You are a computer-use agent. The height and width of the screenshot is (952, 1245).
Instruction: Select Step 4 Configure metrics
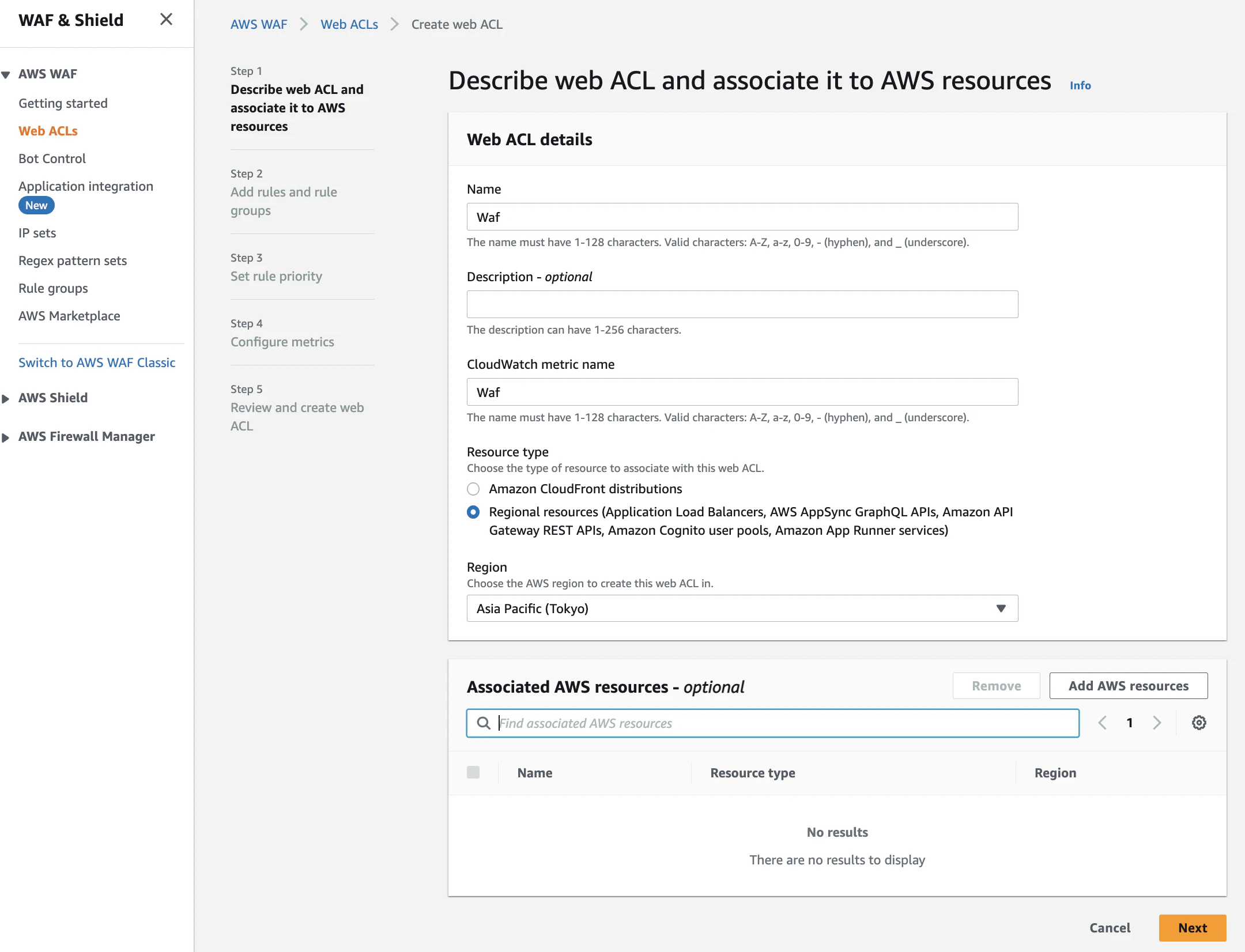282,342
